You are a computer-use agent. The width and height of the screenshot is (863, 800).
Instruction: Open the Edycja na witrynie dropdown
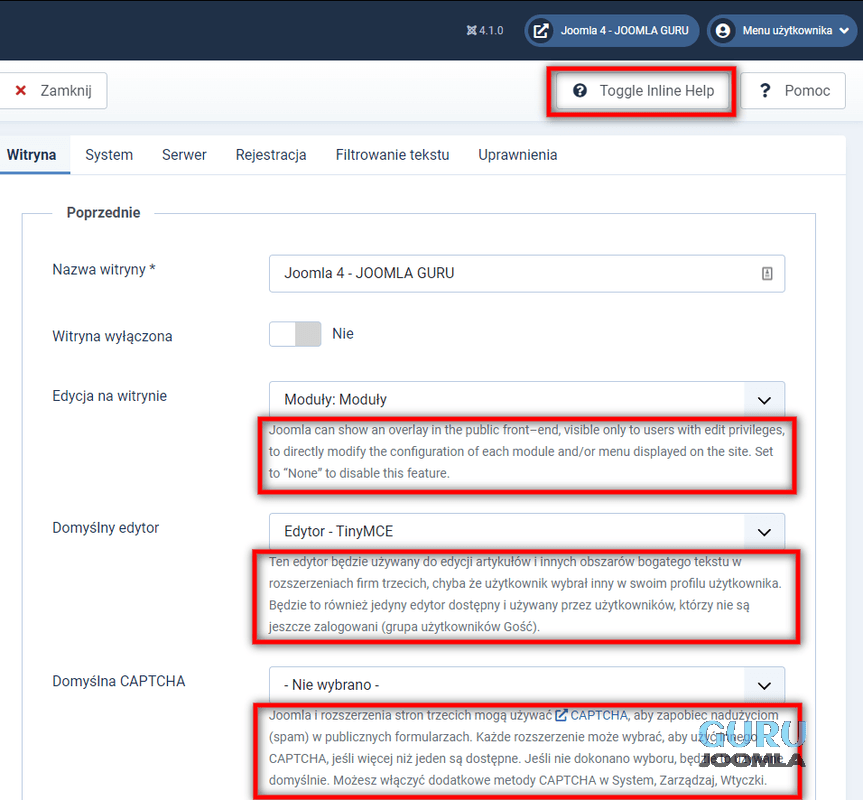coord(527,399)
